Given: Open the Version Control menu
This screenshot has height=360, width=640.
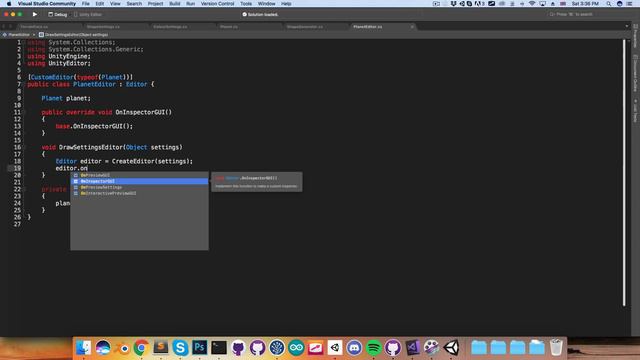Looking at the screenshot, I should pyautogui.click(x=218, y=4).
